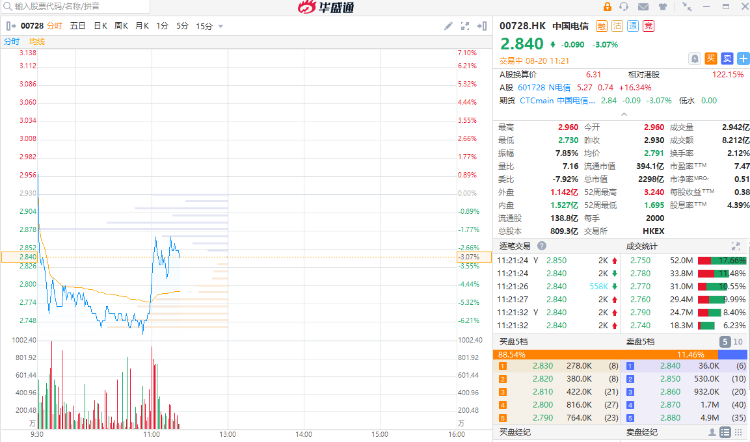Click the orange 买 buy button
The width and height of the screenshot is (750, 442).
(x=711, y=58)
